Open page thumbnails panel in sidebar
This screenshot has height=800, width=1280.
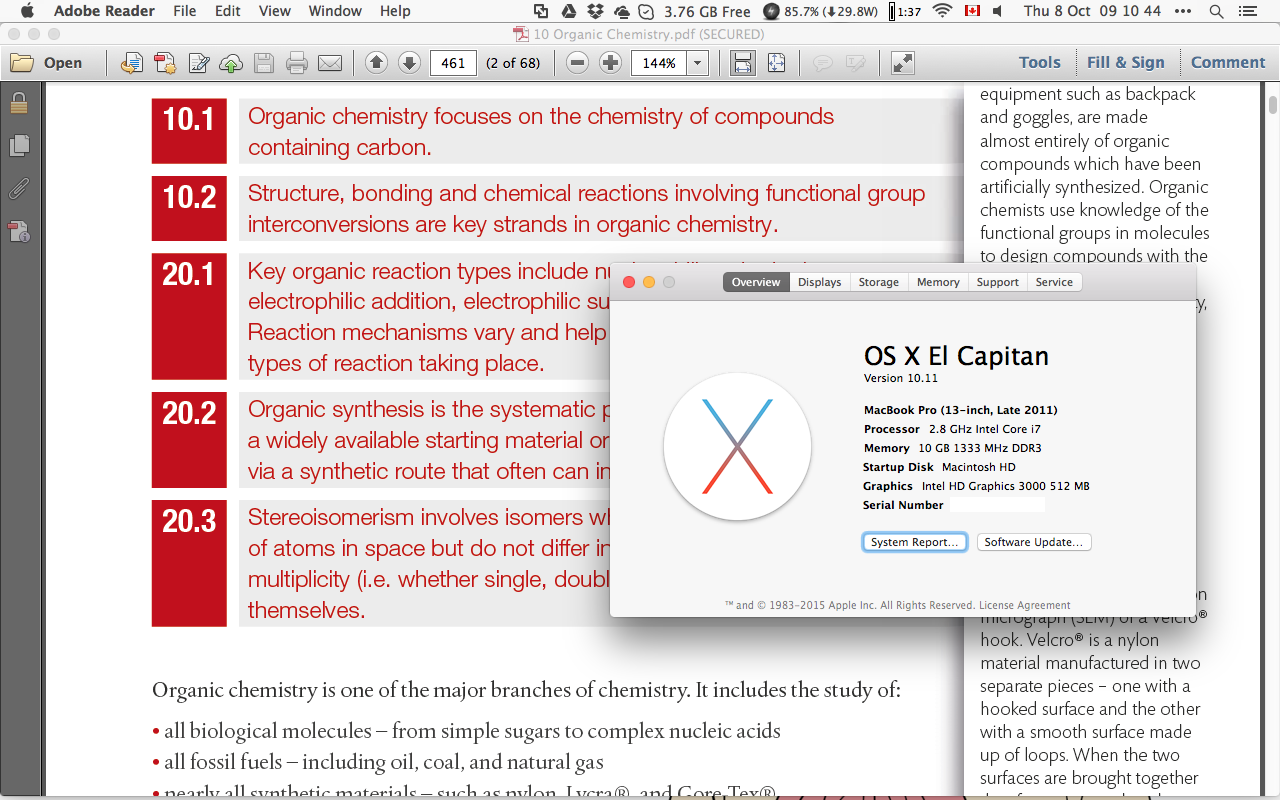tap(19, 145)
